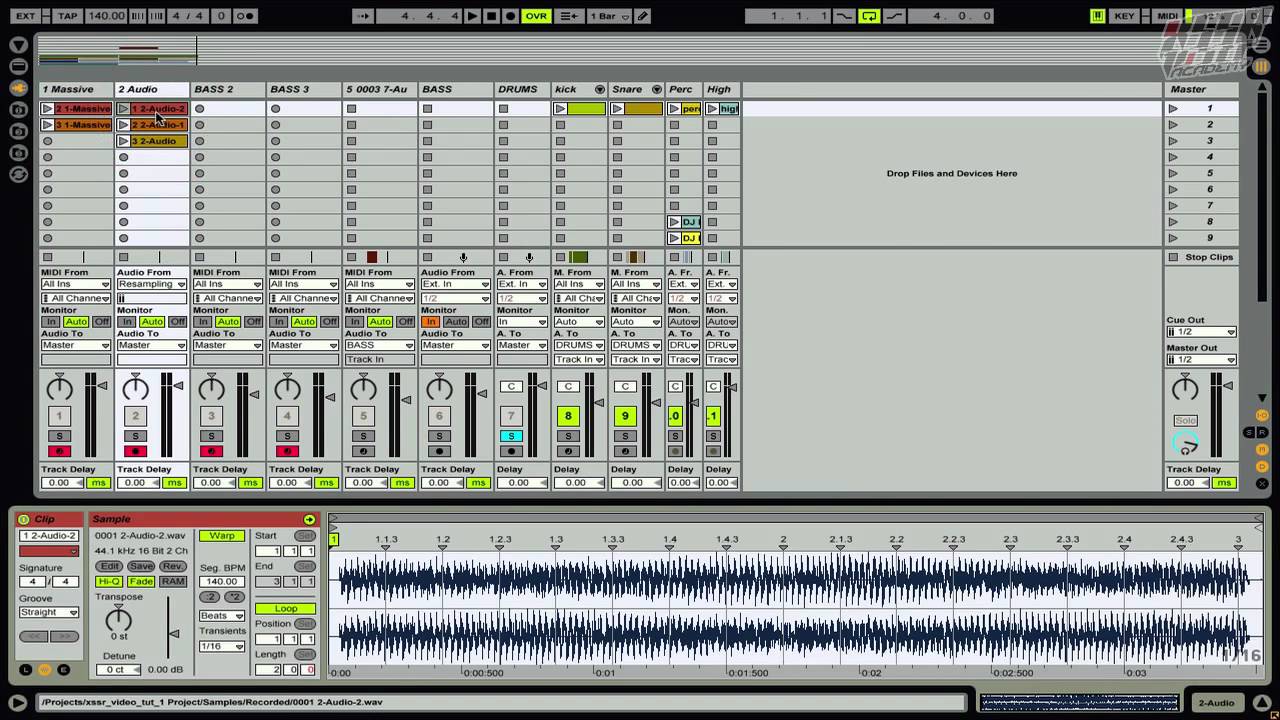Open the clip color chooser
1280x720 pixels.
pyautogui.click(x=49, y=551)
